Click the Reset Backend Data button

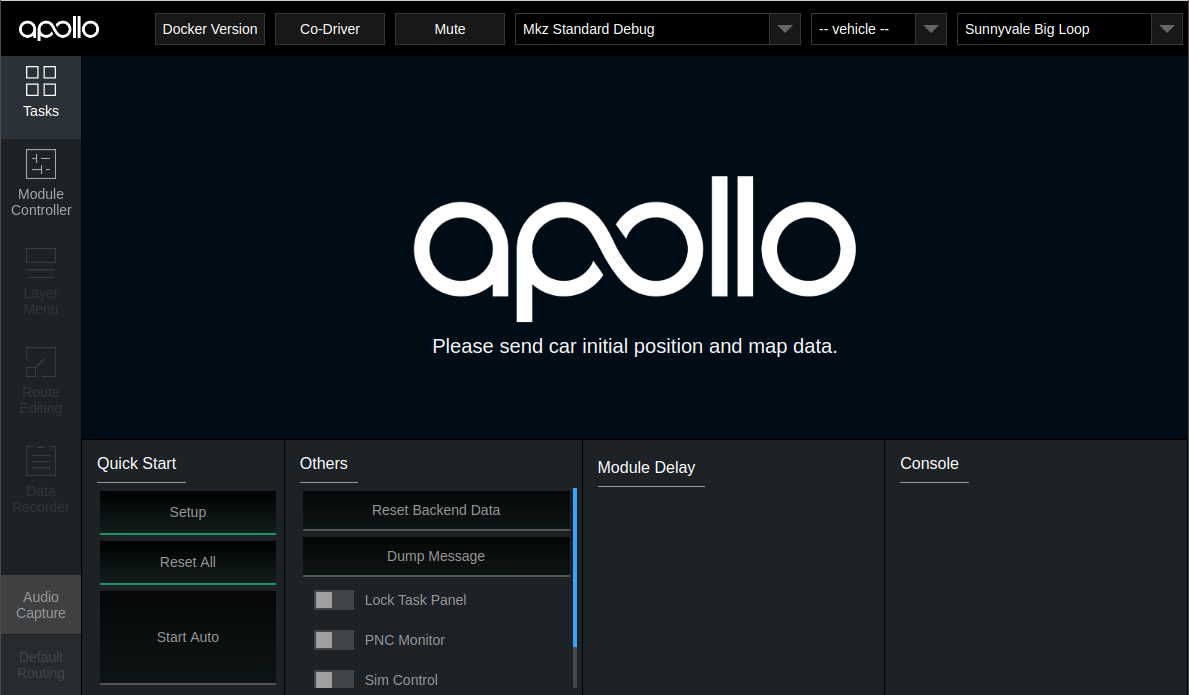436,510
